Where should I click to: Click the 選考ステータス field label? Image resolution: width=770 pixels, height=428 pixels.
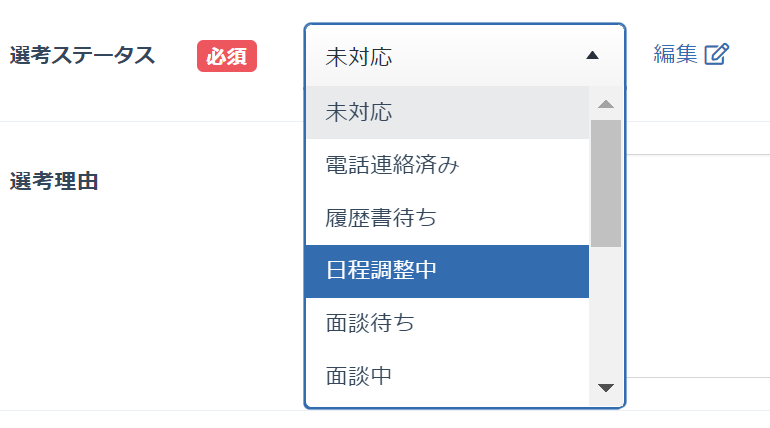pos(82,56)
